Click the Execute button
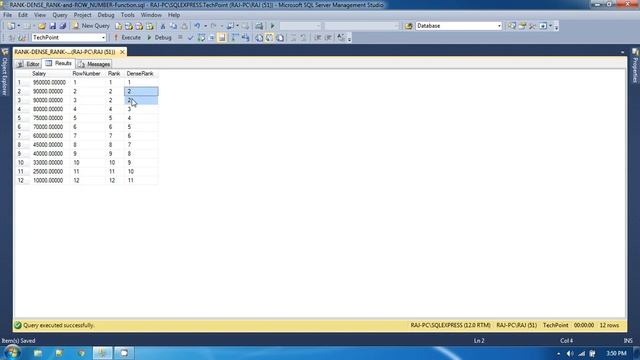Viewport: 640px width, 360px height. point(127,38)
